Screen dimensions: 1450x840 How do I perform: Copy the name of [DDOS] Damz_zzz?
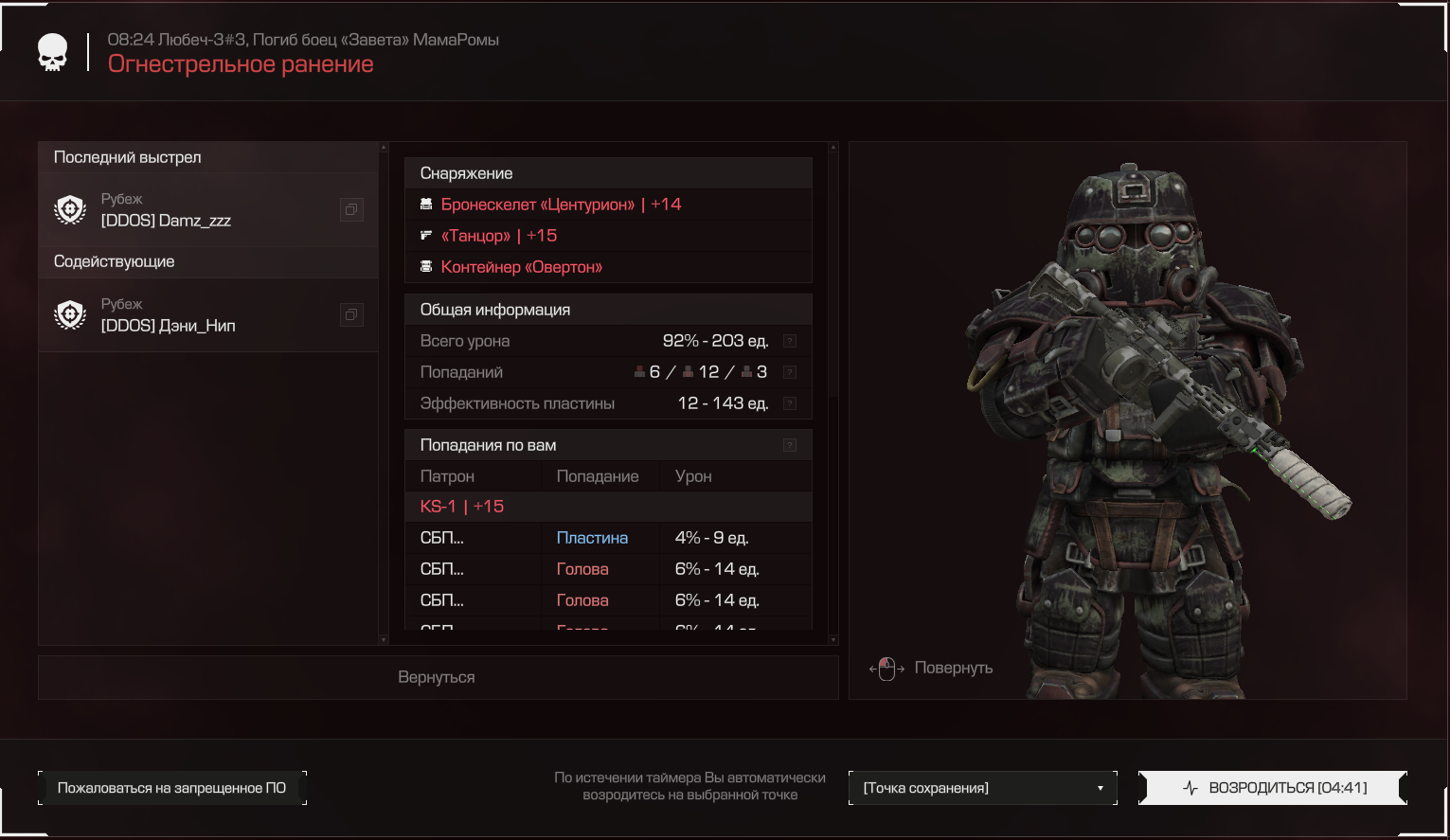[351, 209]
